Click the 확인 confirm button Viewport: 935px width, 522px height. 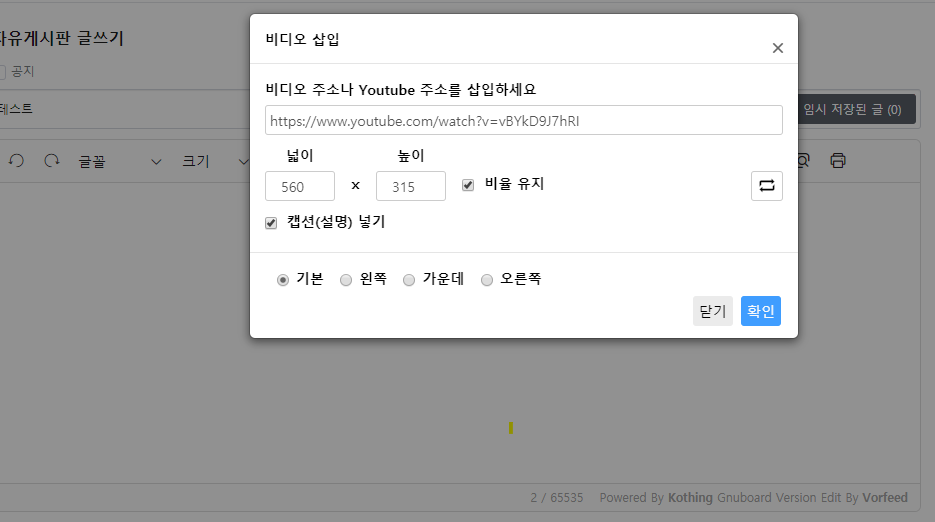[x=761, y=311]
